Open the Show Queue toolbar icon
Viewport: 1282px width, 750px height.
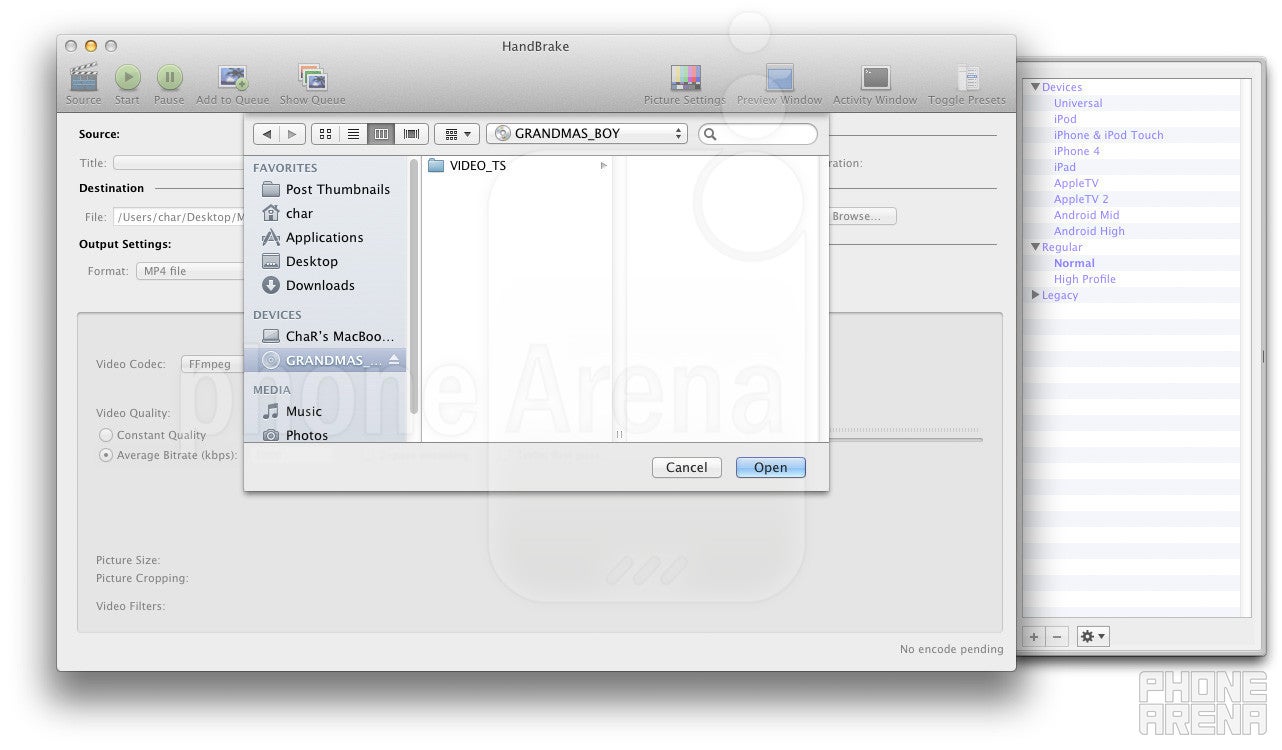(312, 77)
